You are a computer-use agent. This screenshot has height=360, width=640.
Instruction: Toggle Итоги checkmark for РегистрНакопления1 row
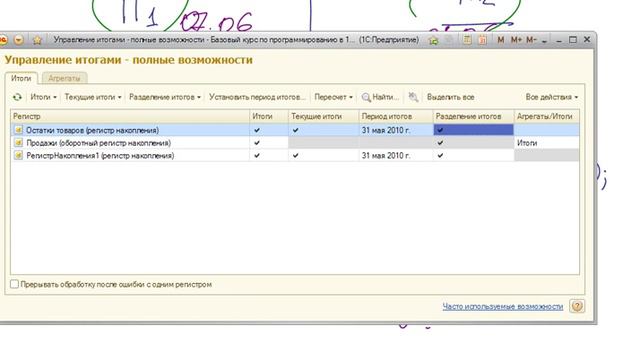[x=257, y=156]
